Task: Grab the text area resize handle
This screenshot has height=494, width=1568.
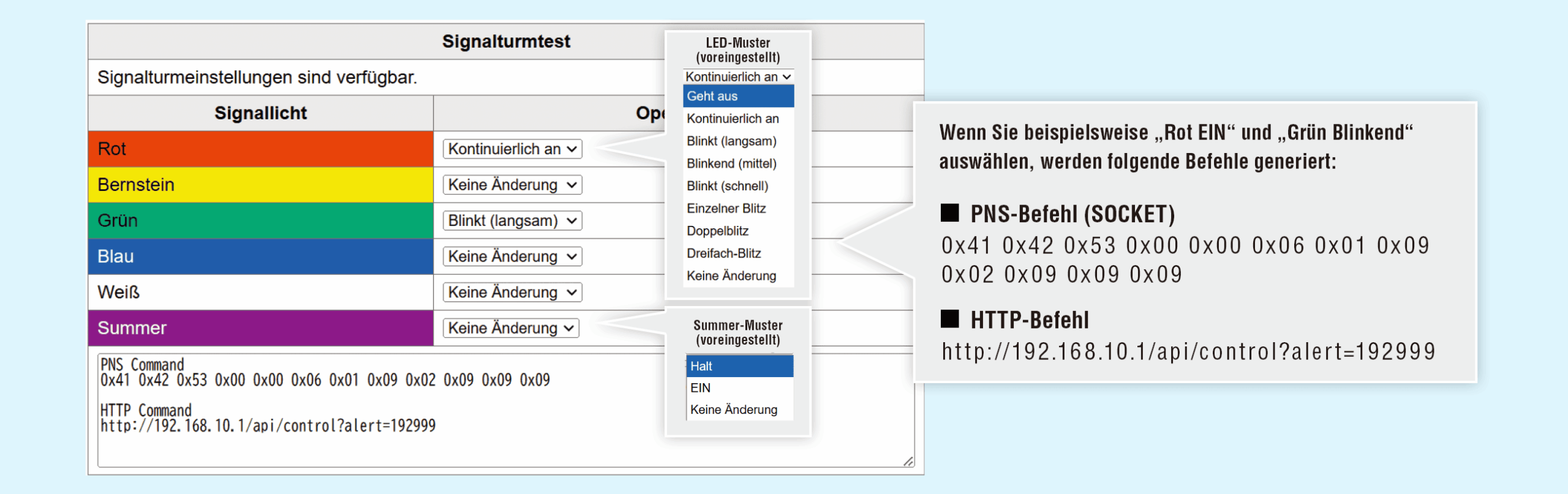Action: click(908, 461)
